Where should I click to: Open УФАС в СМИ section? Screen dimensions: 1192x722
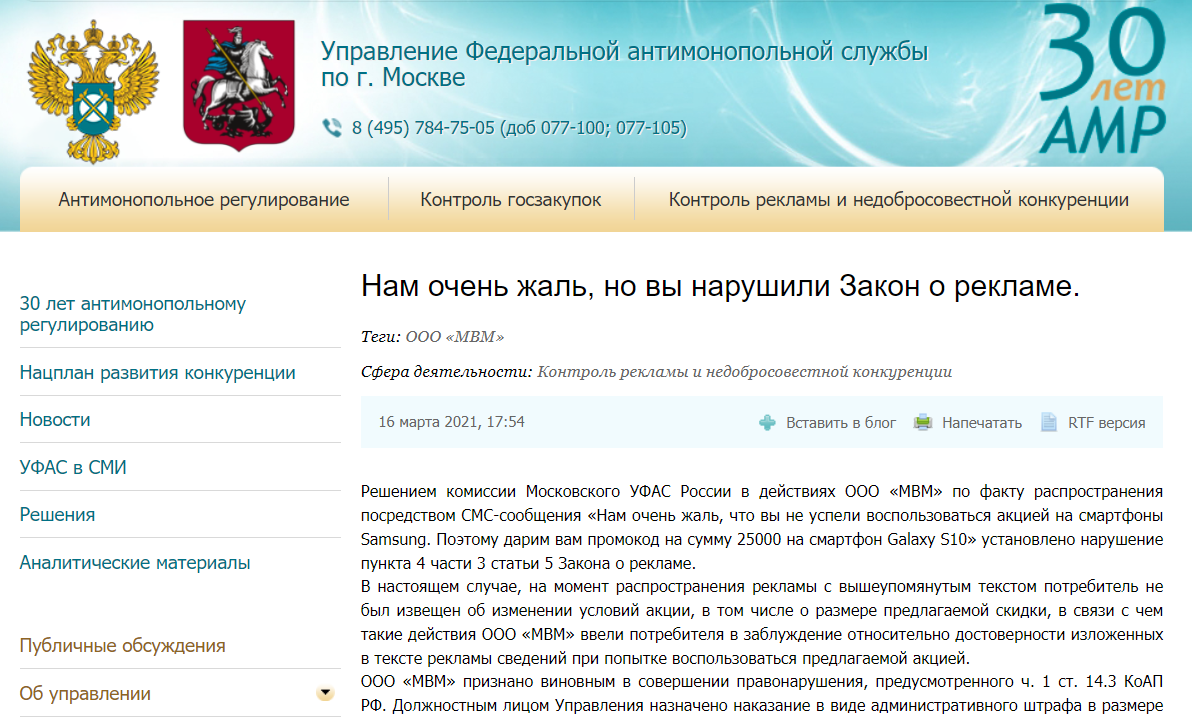pos(73,467)
